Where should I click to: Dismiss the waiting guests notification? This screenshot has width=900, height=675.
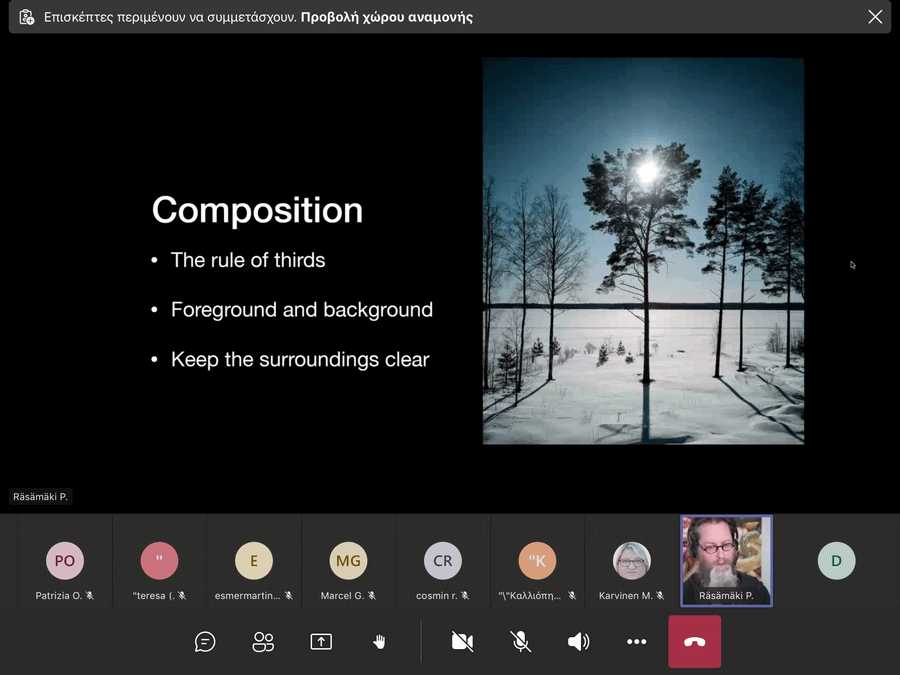coord(875,17)
